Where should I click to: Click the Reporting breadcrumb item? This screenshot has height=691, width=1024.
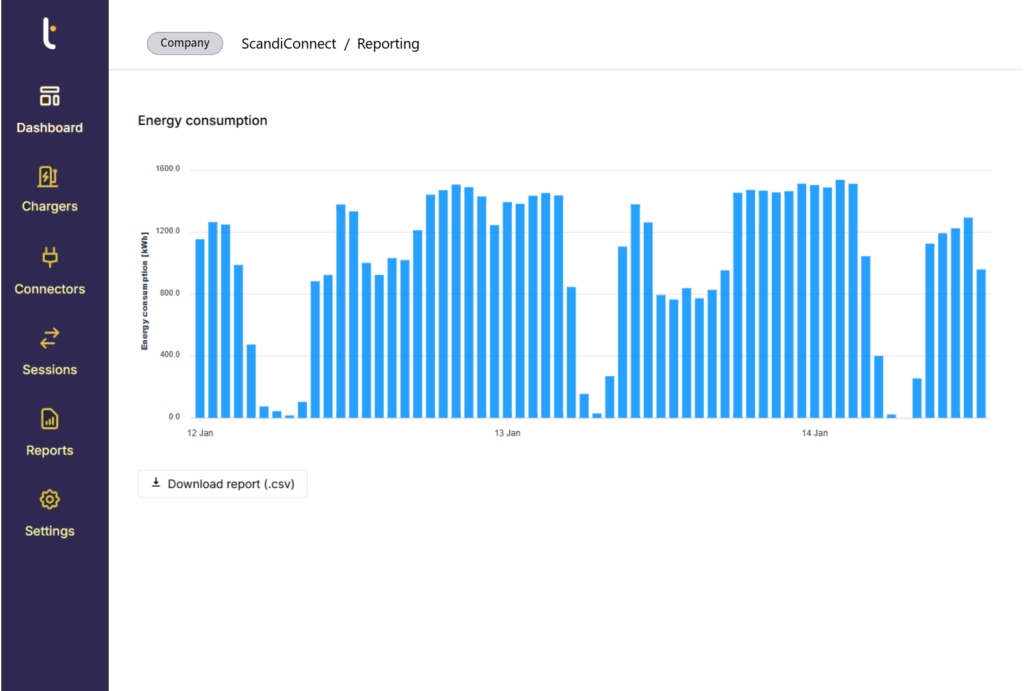[x=388, y=44]
